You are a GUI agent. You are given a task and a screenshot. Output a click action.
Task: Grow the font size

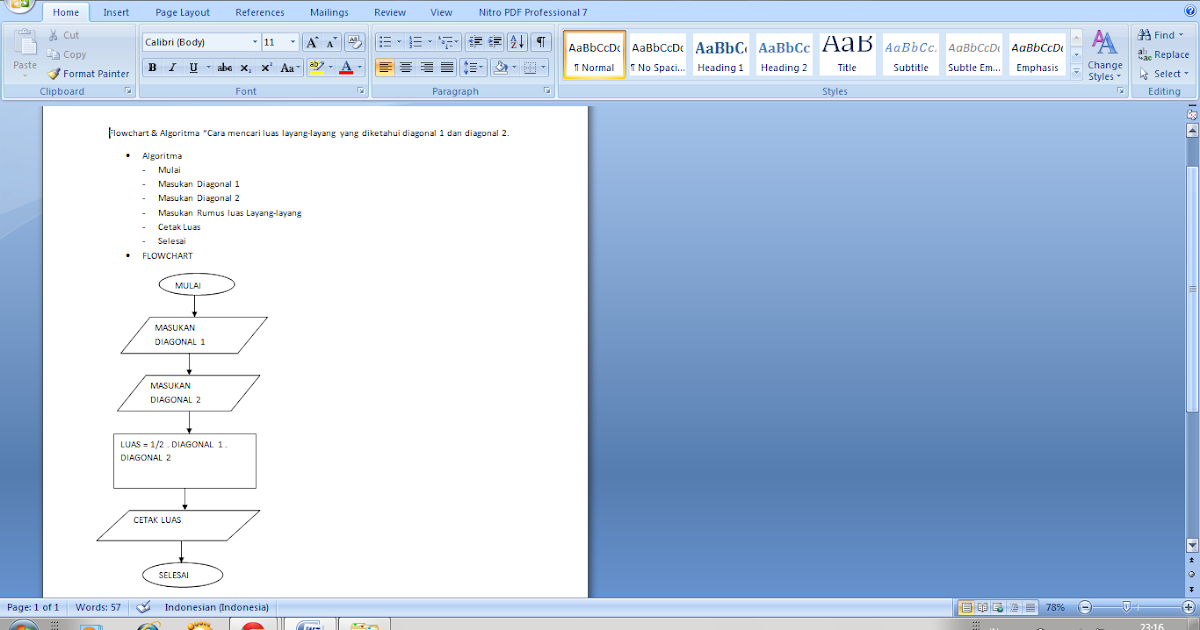pyautogui.click(x=312, y=42)
